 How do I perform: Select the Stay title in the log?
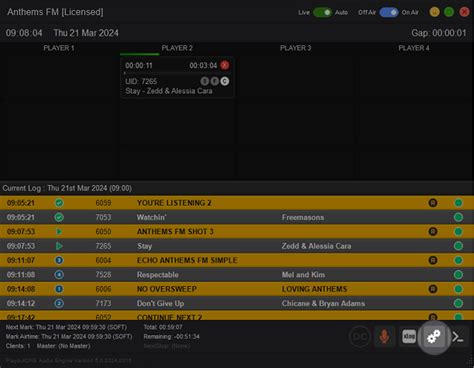pos(144,246)
